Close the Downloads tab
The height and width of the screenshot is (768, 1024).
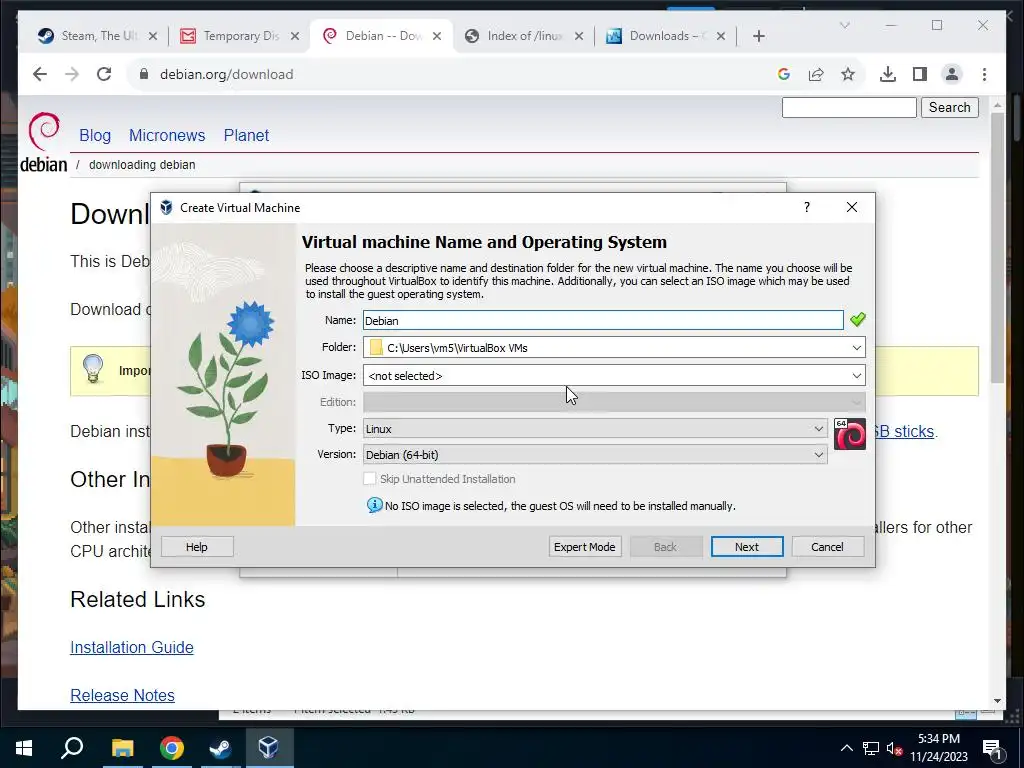point(721,36)
